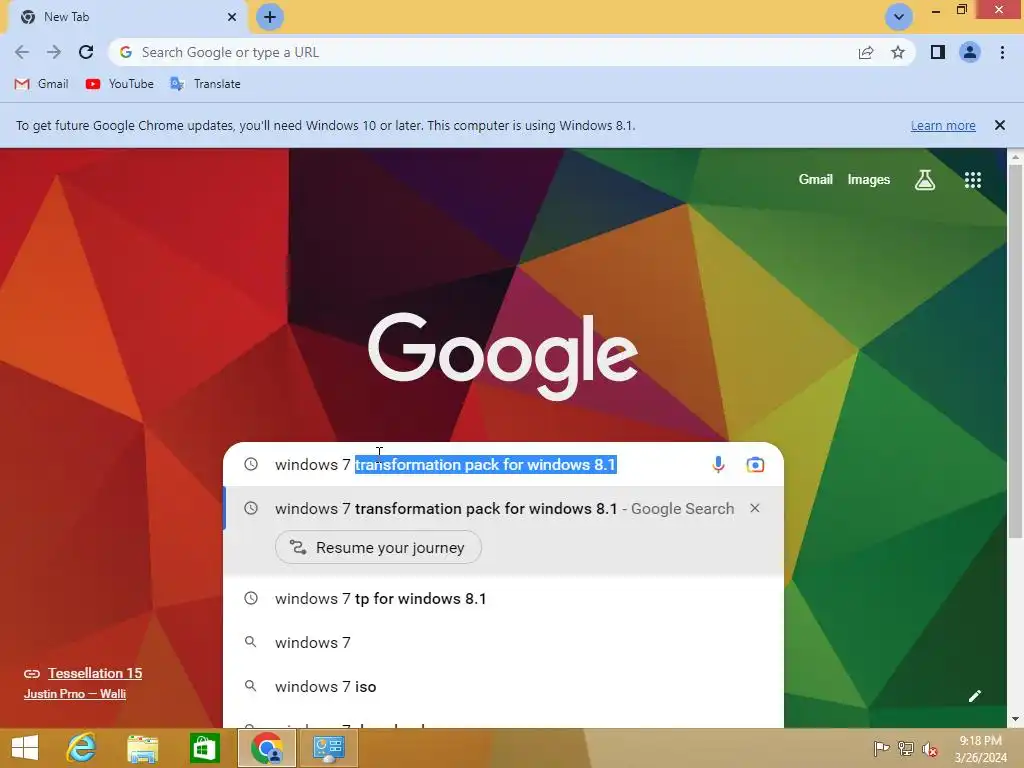Click the share page icon in the address bar

(x=866, y=52)
